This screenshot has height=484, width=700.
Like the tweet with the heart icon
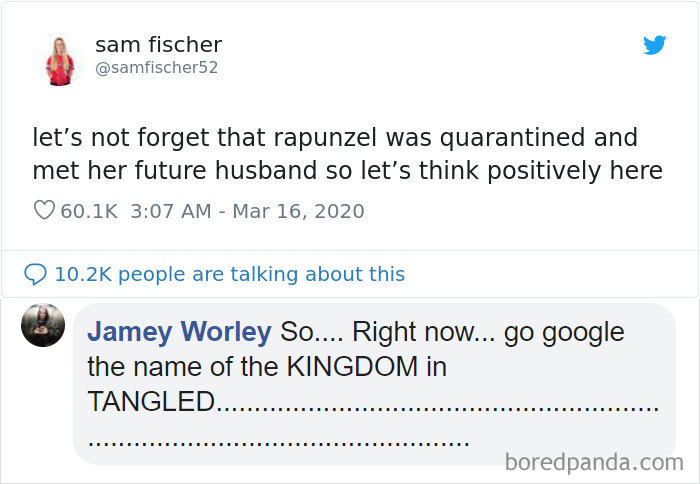pos(43,211)
